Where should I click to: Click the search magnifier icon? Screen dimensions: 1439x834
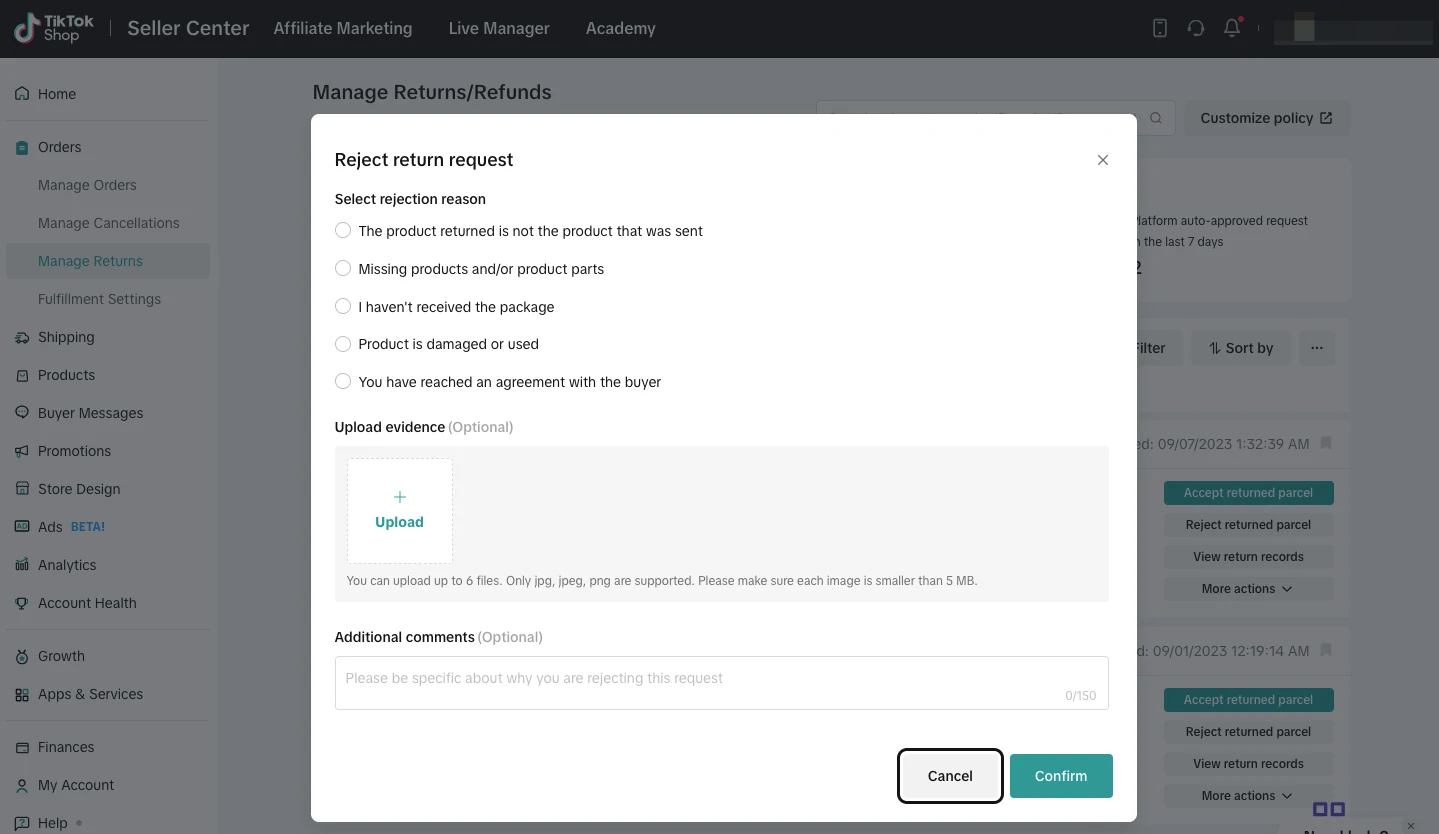click(x=1156, y=118)
